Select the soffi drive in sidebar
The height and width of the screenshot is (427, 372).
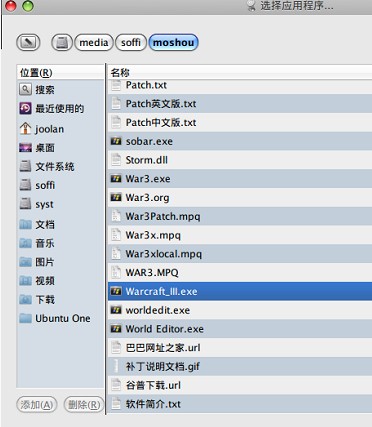pos(60,185)
